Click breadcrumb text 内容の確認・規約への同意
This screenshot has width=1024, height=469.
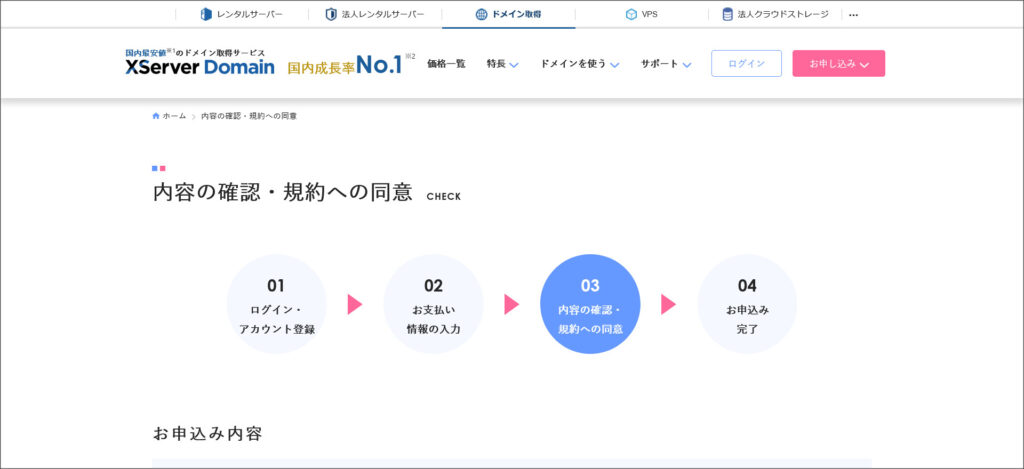(x=249, y=116)
